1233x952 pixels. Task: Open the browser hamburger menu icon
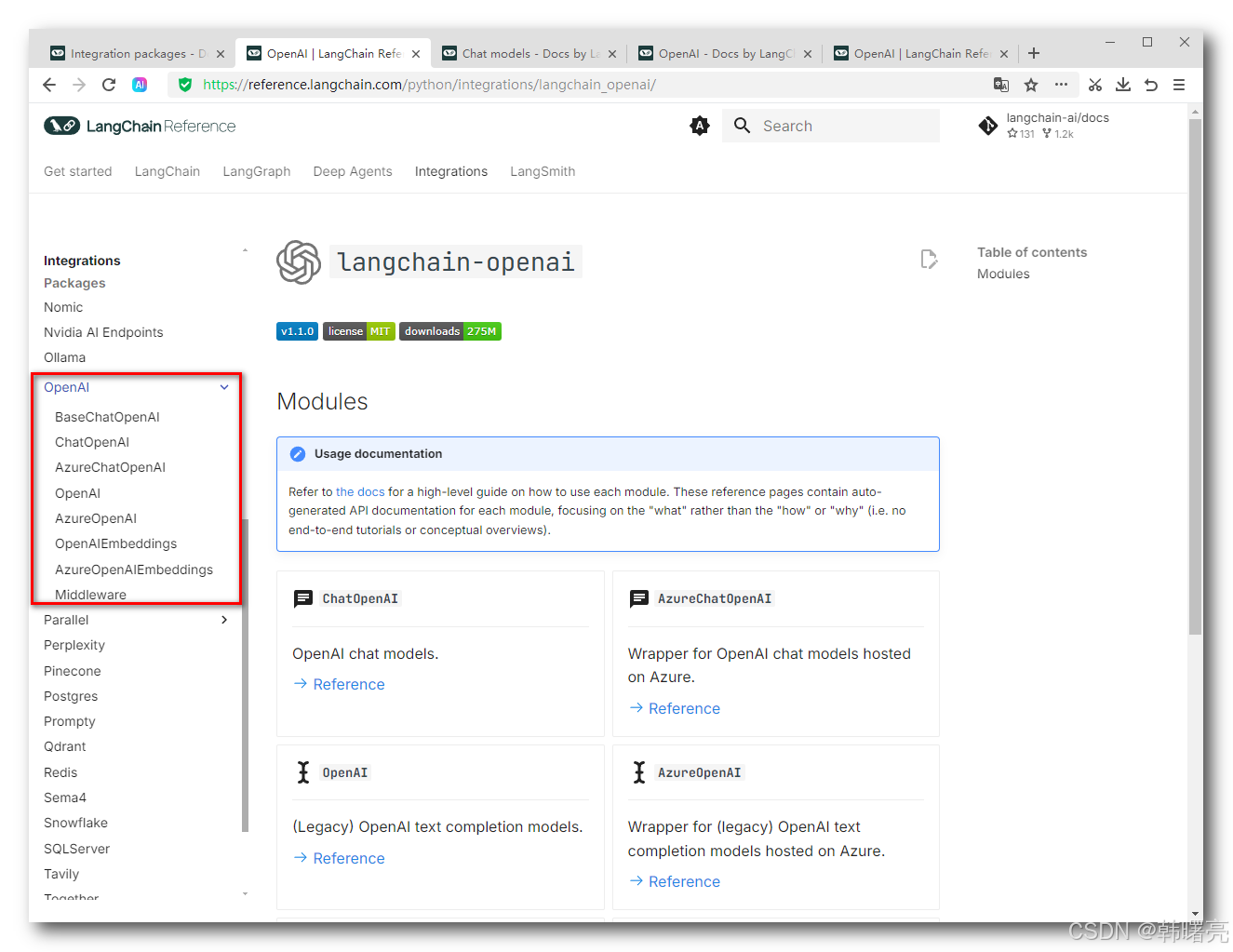tap(1179, 85)
